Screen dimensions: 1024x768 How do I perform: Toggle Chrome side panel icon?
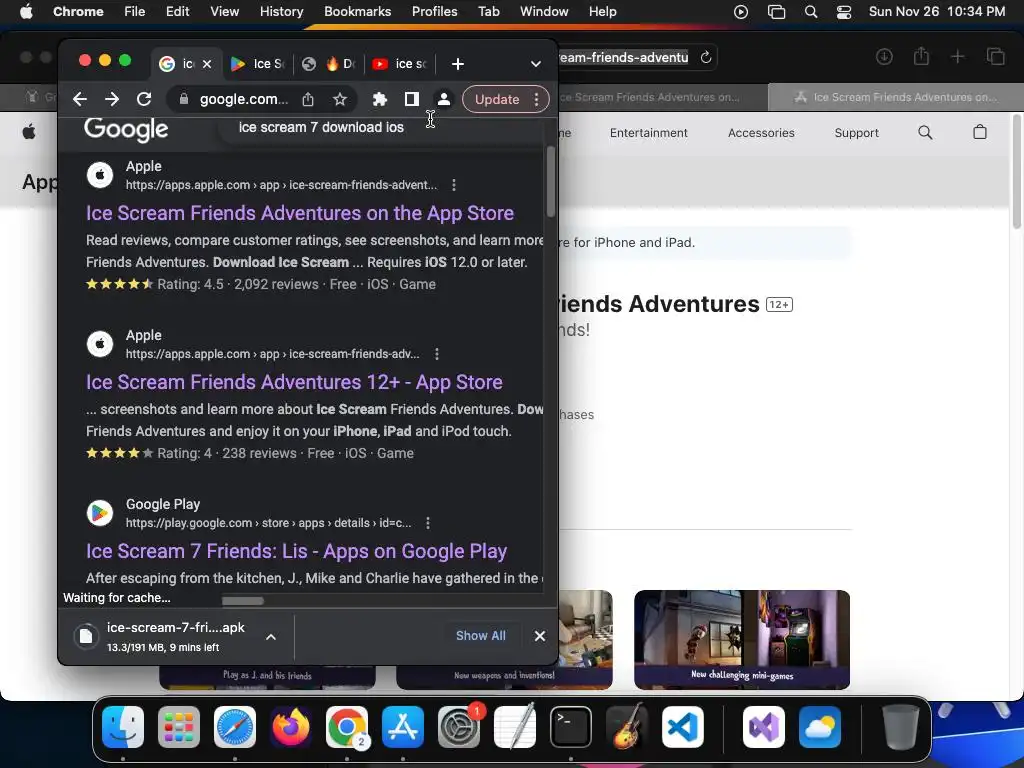click(411, 99)
